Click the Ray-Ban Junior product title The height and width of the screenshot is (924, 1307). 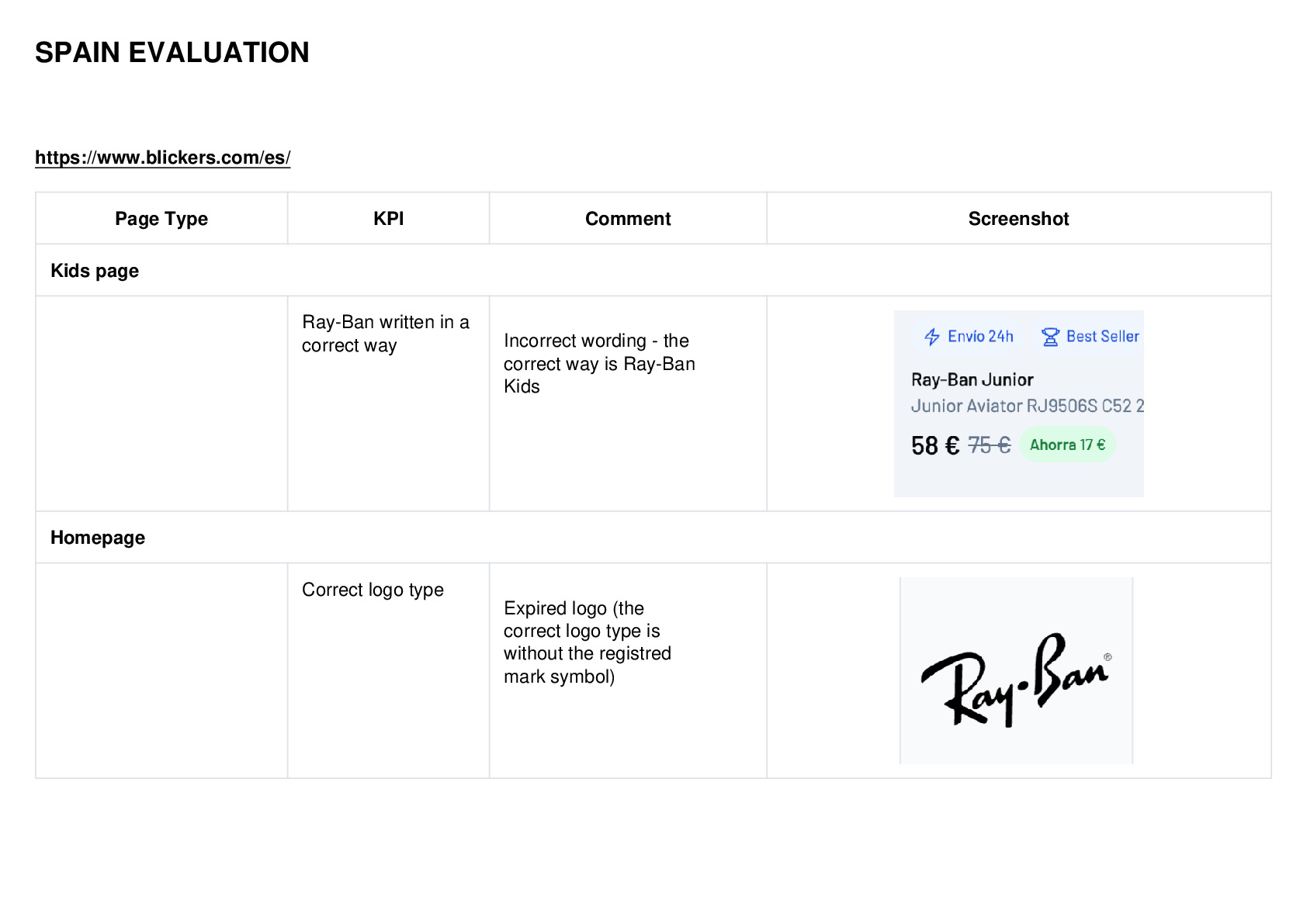[972, 379]
